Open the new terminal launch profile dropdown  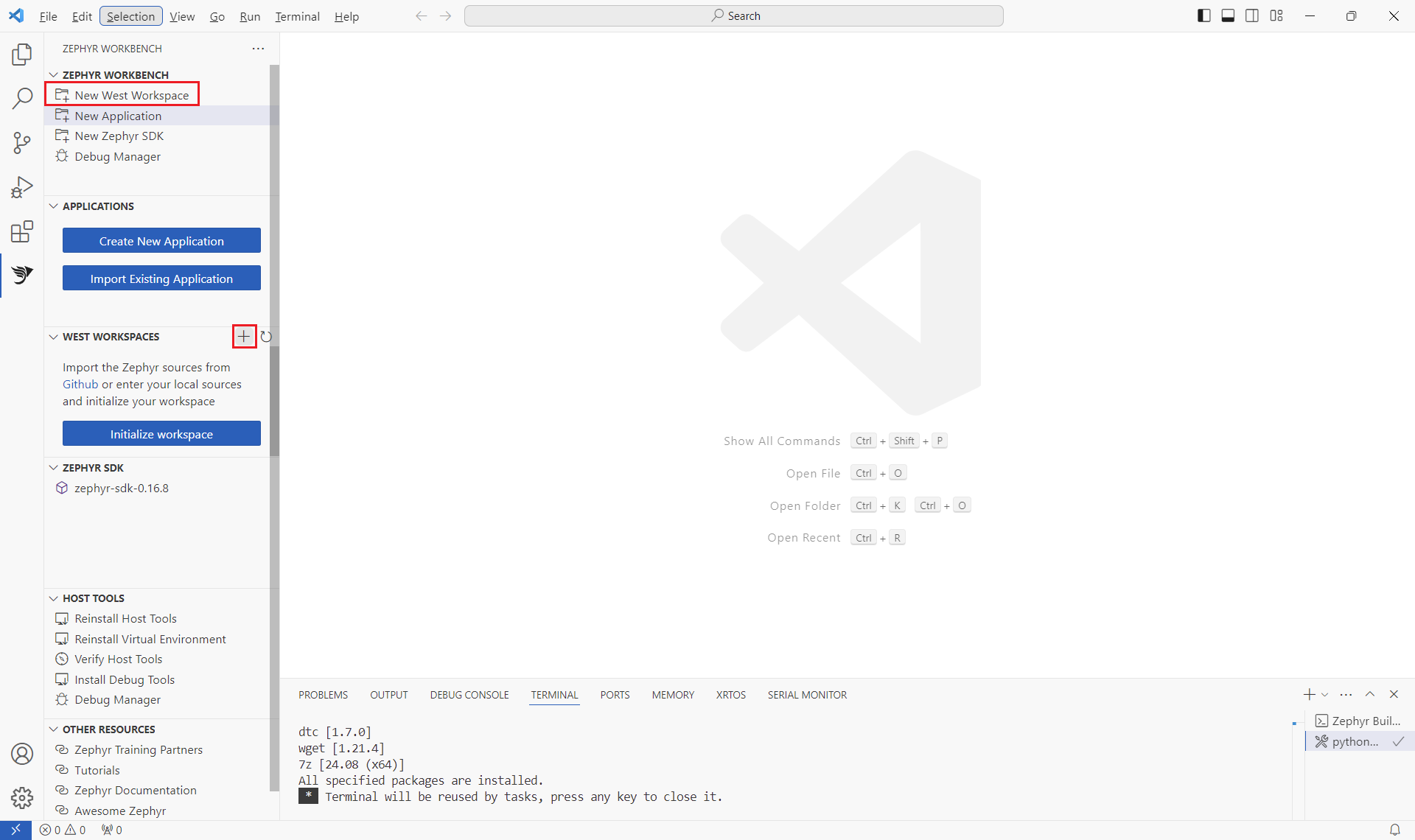tap(1325, 695)
